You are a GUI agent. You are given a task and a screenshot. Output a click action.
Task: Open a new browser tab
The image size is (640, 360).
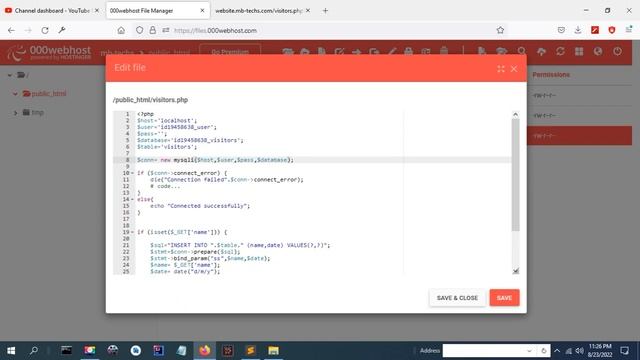[x=325, y=11]
